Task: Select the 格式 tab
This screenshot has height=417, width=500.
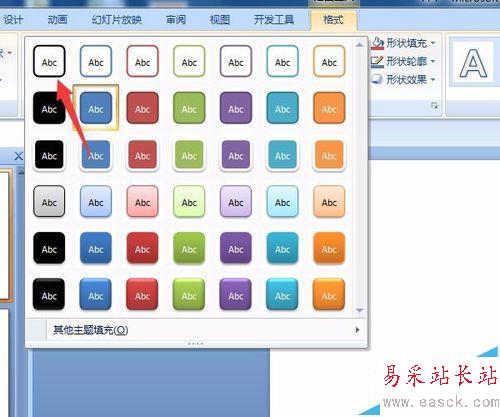Action: tap(333, 20)
